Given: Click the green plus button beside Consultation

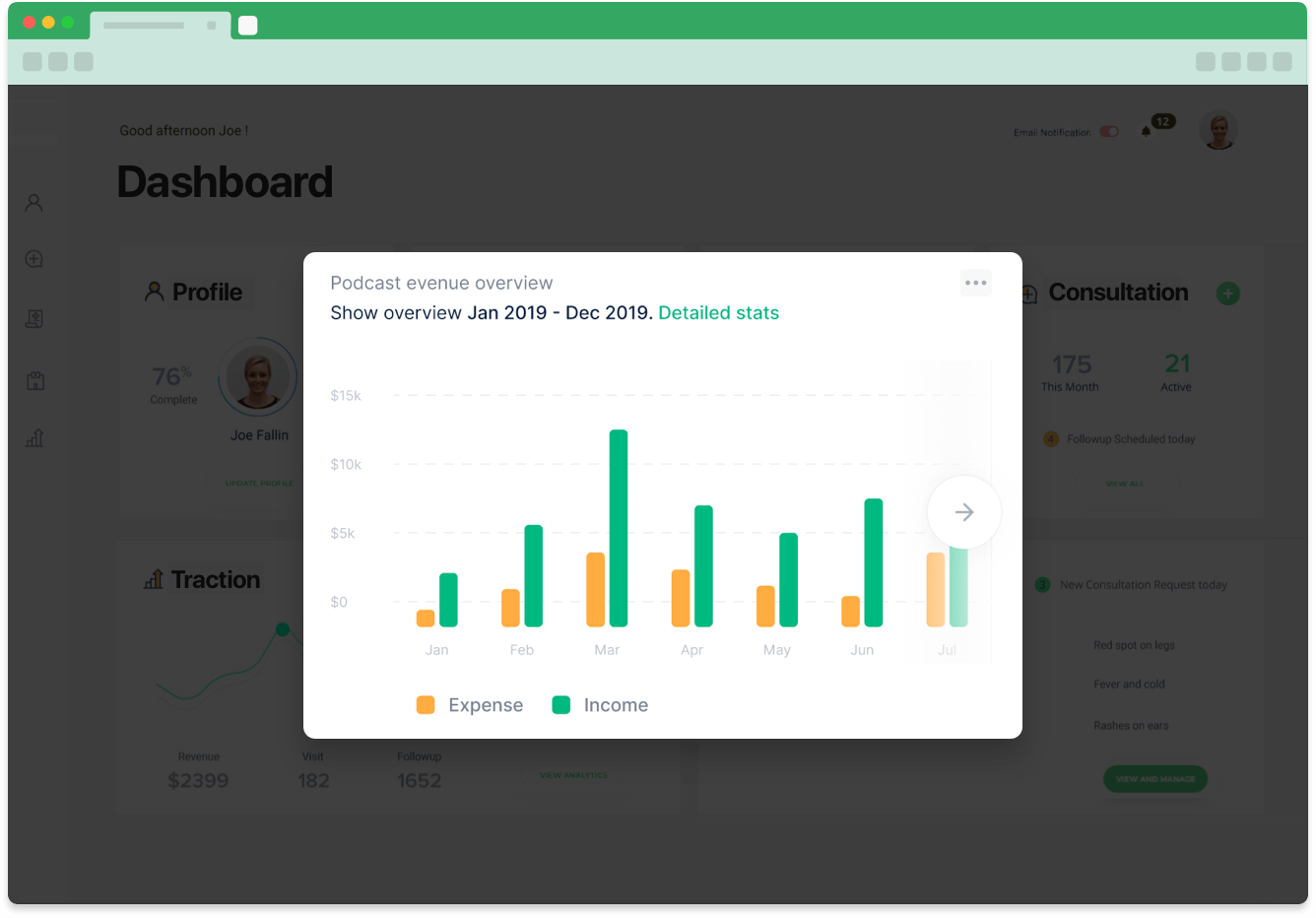Looking at the screenshot, I should (1228, 294).
